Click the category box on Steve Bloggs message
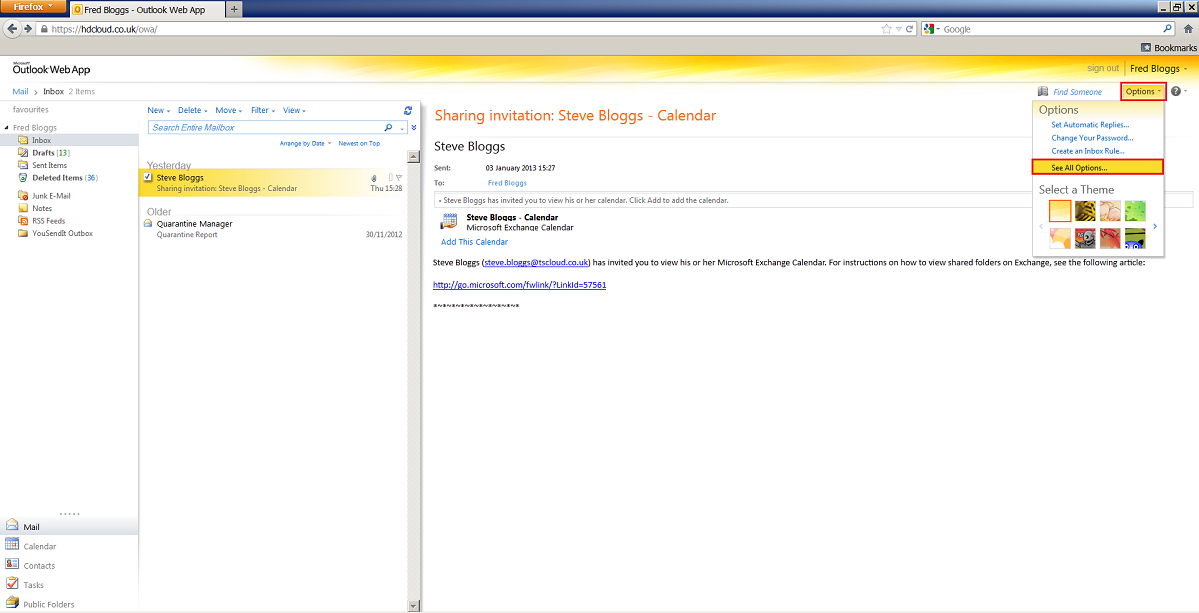 click(x=391, y=177)
